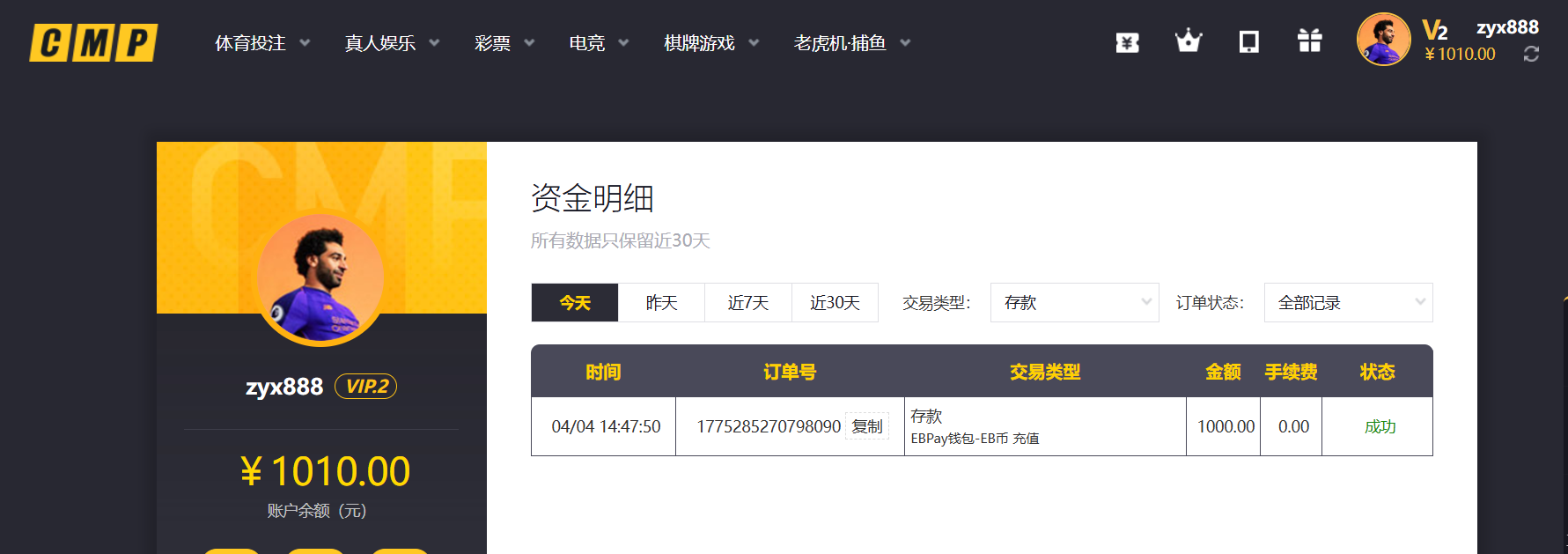Click the V2 level badge icon

click(1434, 31)
